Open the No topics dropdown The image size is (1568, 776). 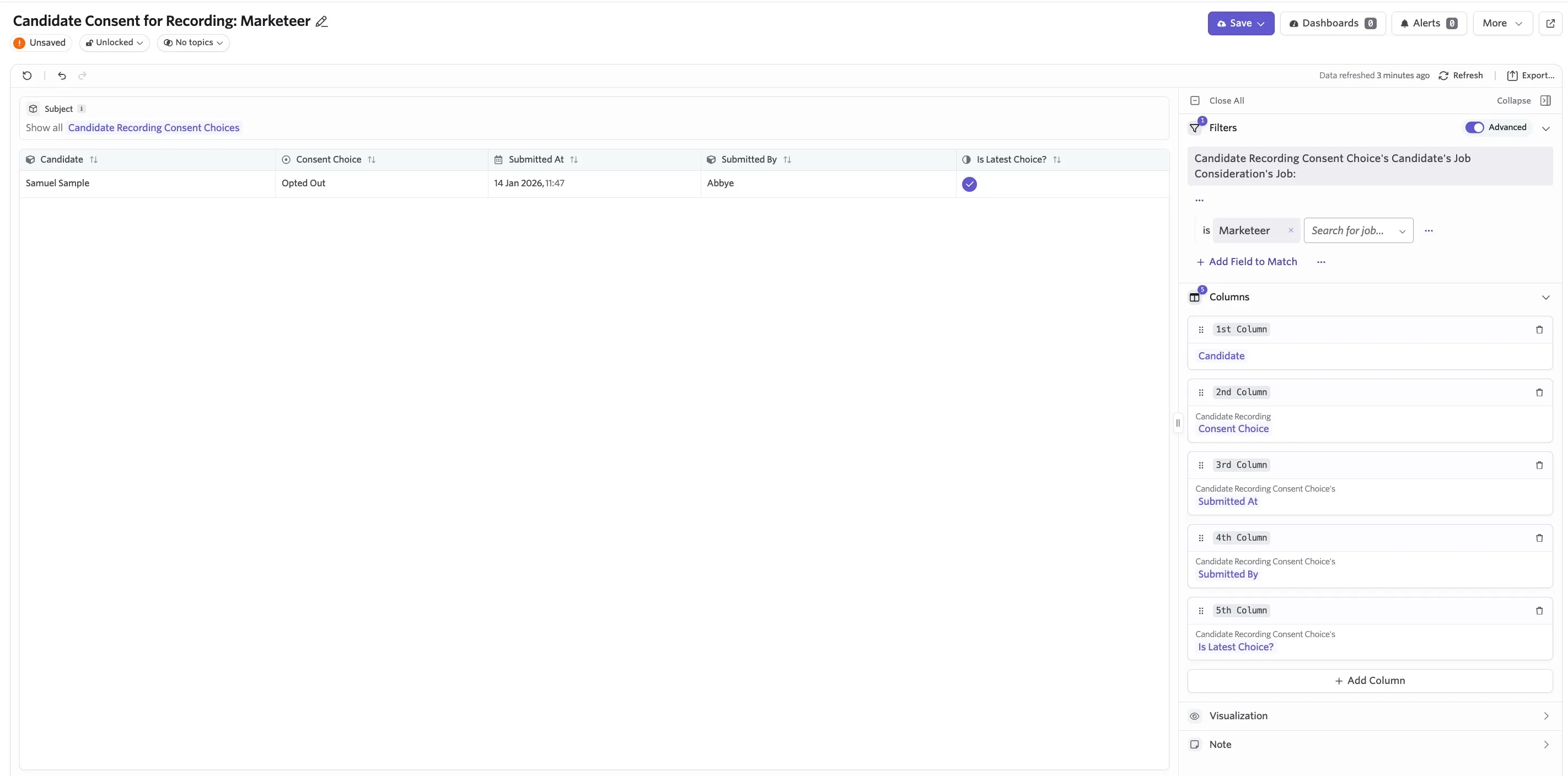click(x=193, y=42)
